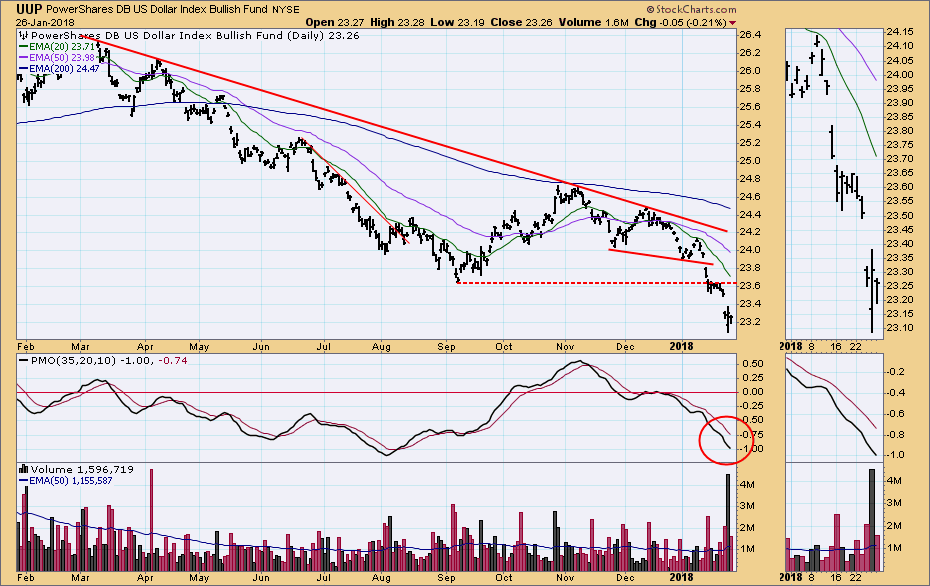Viewport: 930px width, 586px height.
Task: Click the EMA(200) 24.47 legend entry
Action: click(65, 69)
